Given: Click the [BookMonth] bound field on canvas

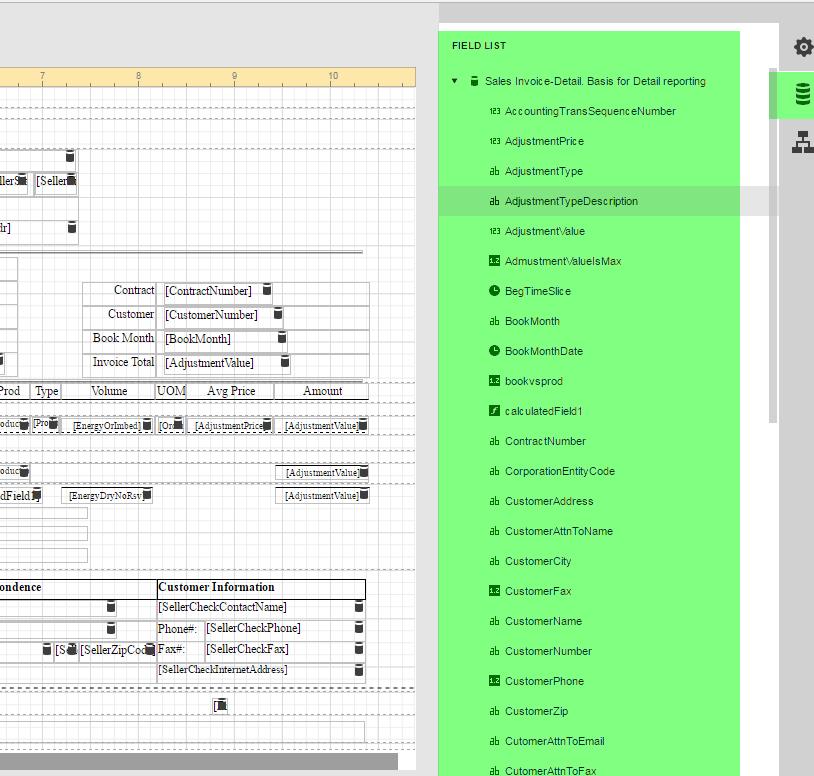Looking at the screenshot, I should 198,339.
